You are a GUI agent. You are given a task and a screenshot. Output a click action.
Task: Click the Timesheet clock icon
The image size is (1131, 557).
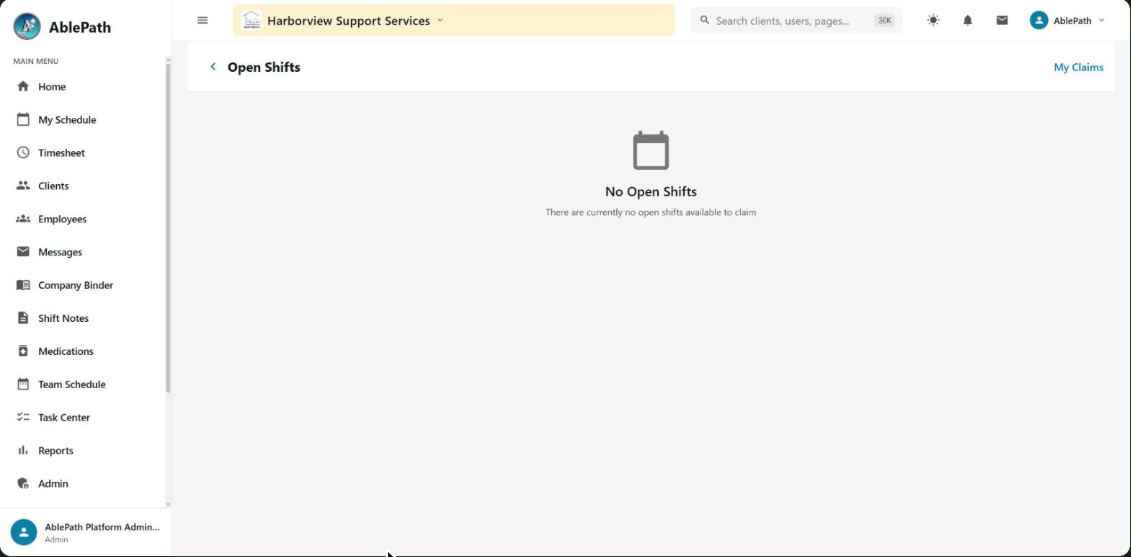(x=23, y=153)
